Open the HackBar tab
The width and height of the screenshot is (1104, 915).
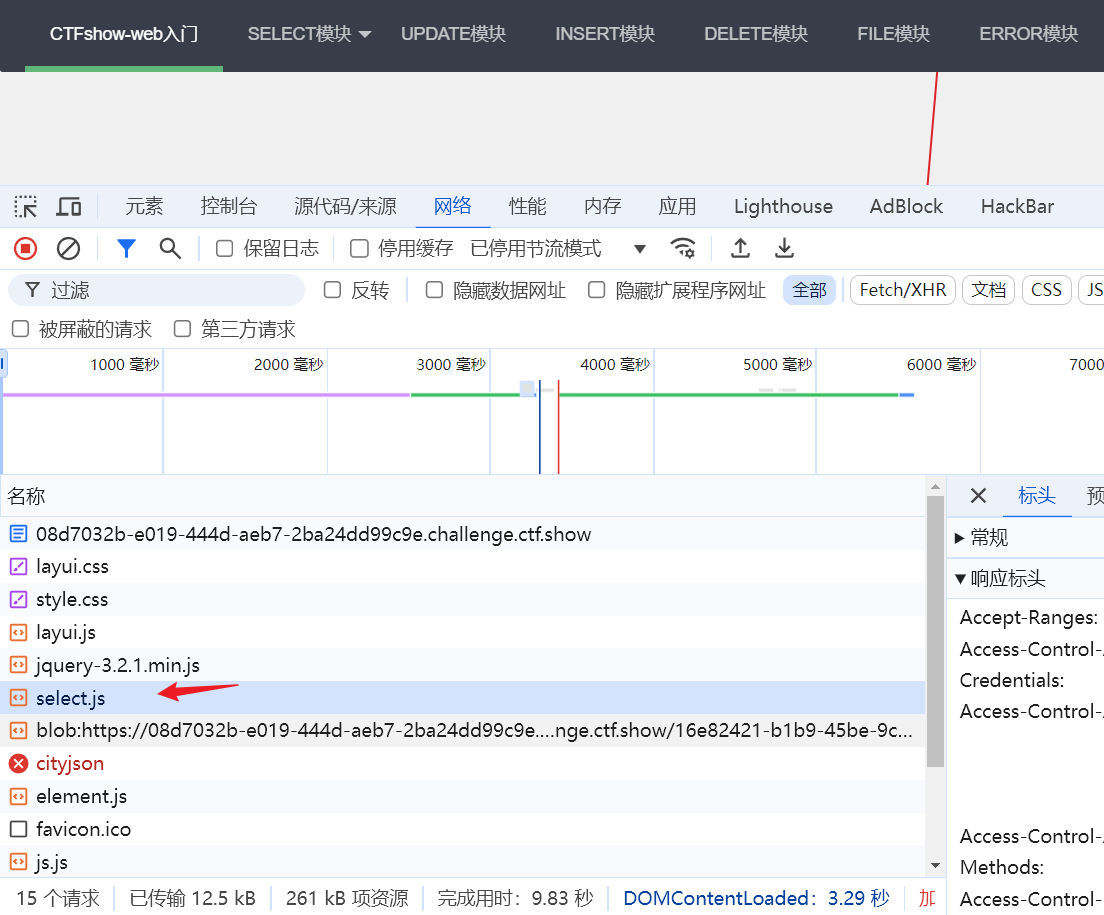pos(1017,206)
